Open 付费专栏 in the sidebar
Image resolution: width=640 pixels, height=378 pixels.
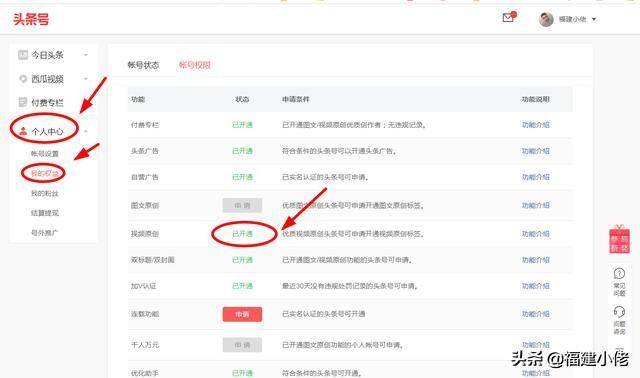[x=47, y=102]
